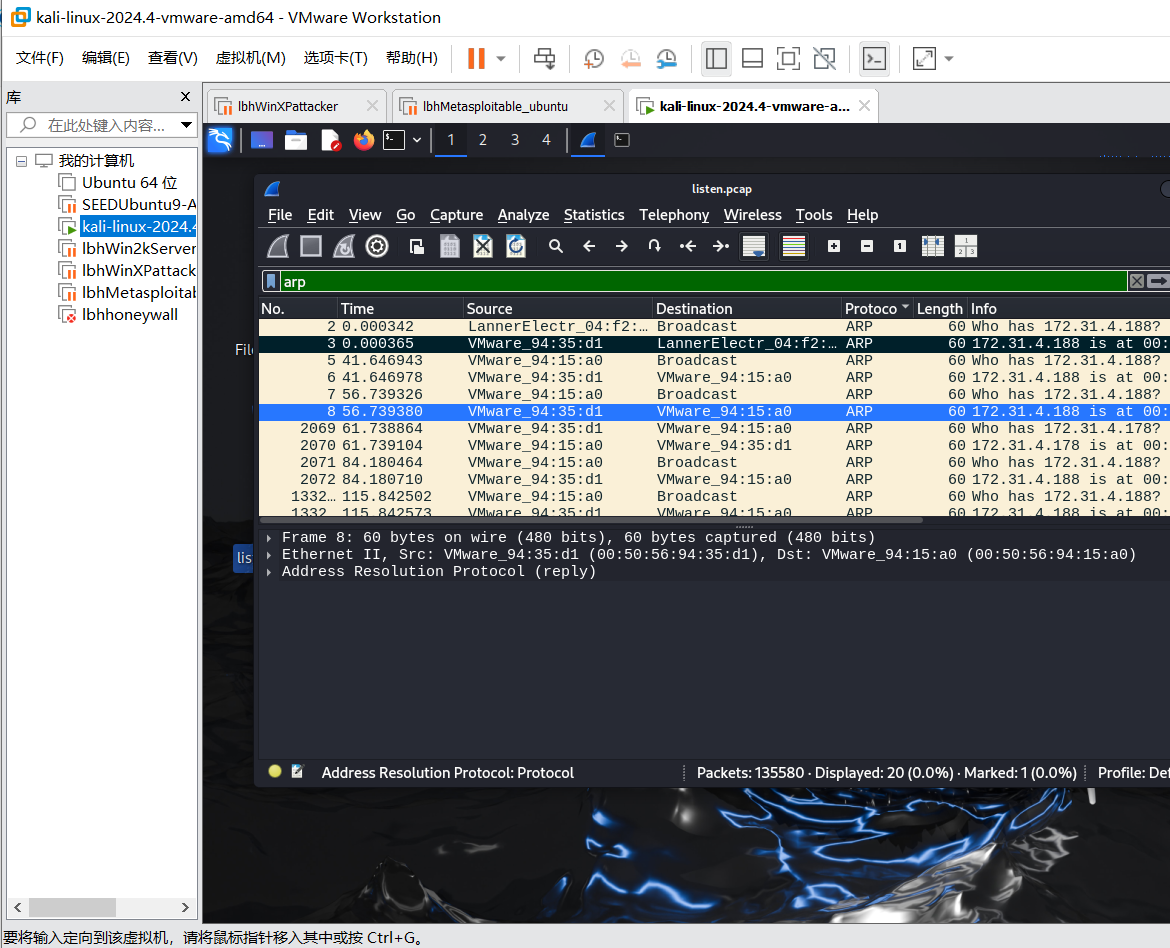Open the Analyze menu
The image size is (1170, 948).
(x=523, y=215)
